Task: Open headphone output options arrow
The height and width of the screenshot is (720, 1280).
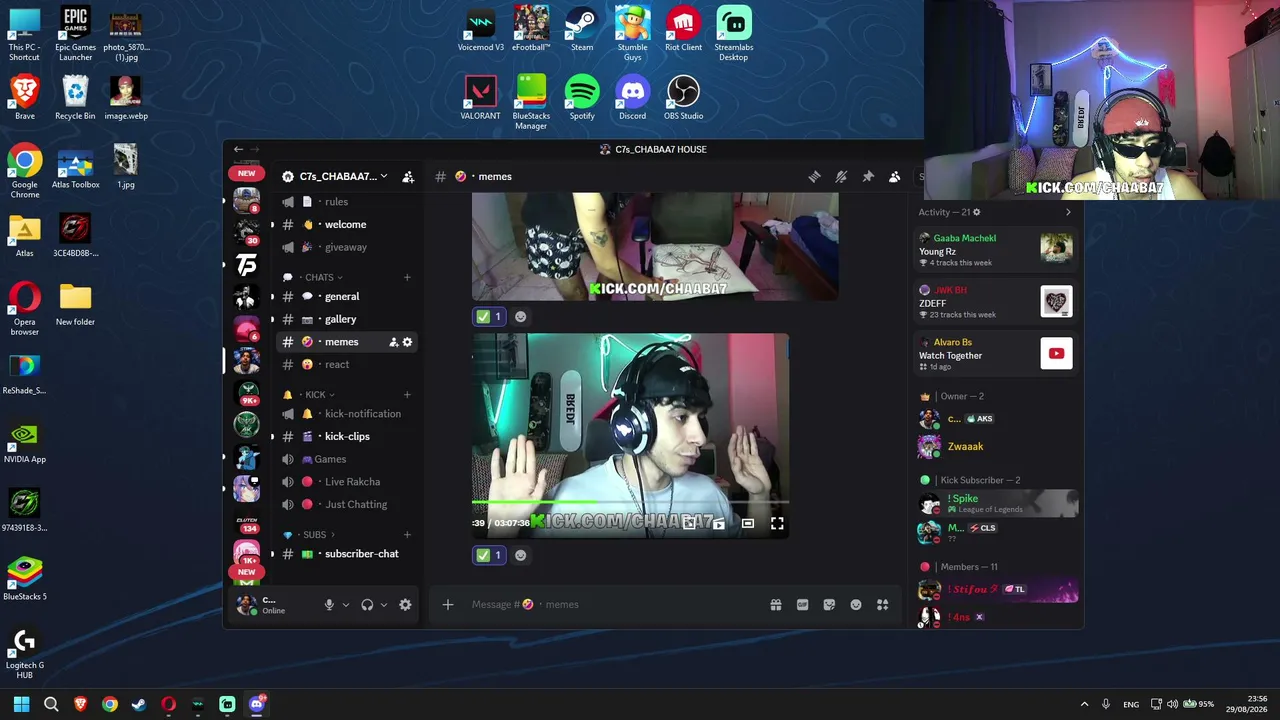Action: click(x=383, y=605)
